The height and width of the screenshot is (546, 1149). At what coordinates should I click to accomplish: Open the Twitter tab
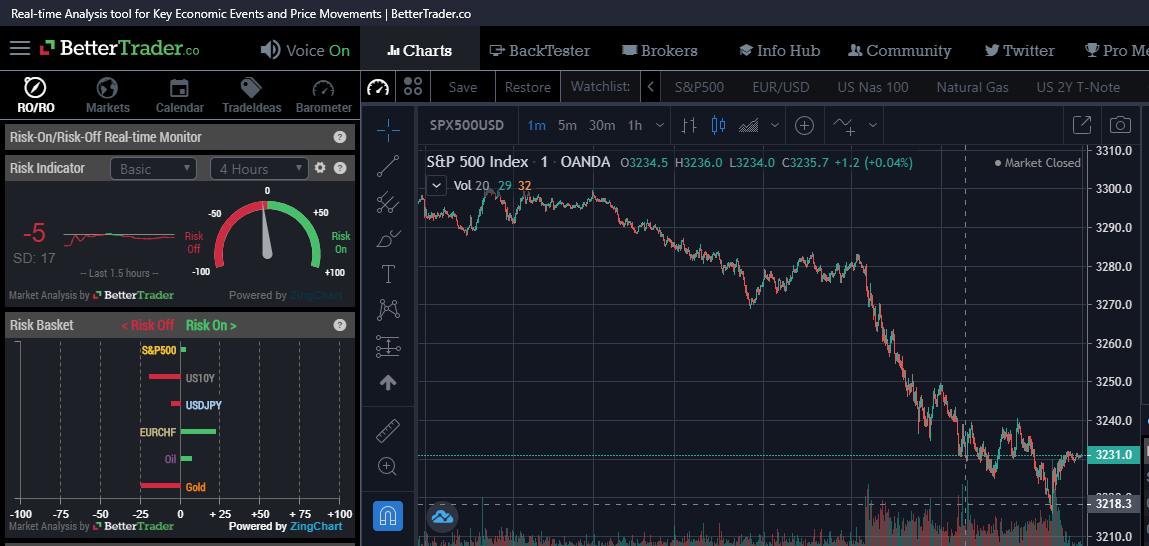point(1019,51)
